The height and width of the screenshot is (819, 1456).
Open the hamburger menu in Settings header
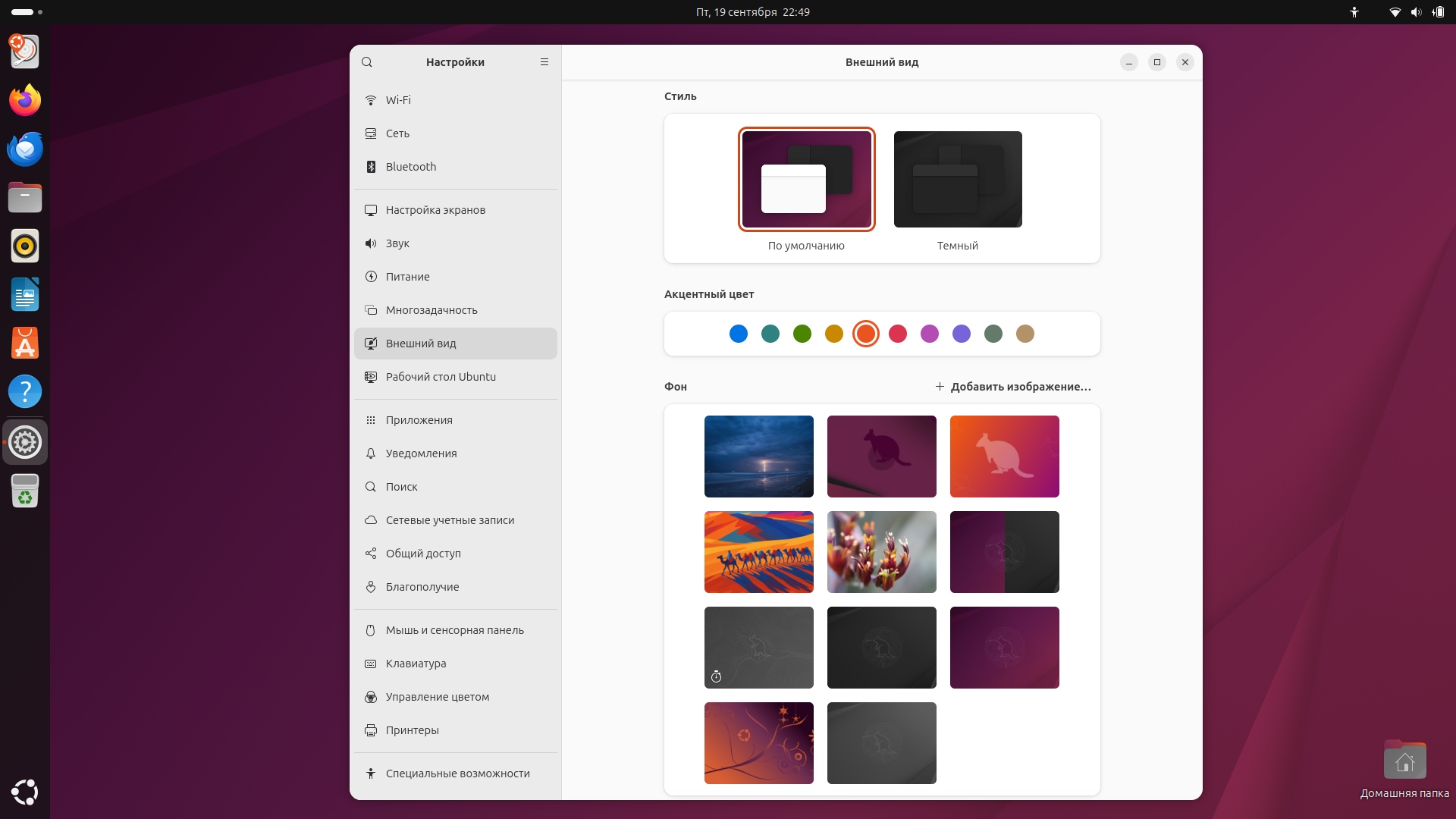pos(544,62)
